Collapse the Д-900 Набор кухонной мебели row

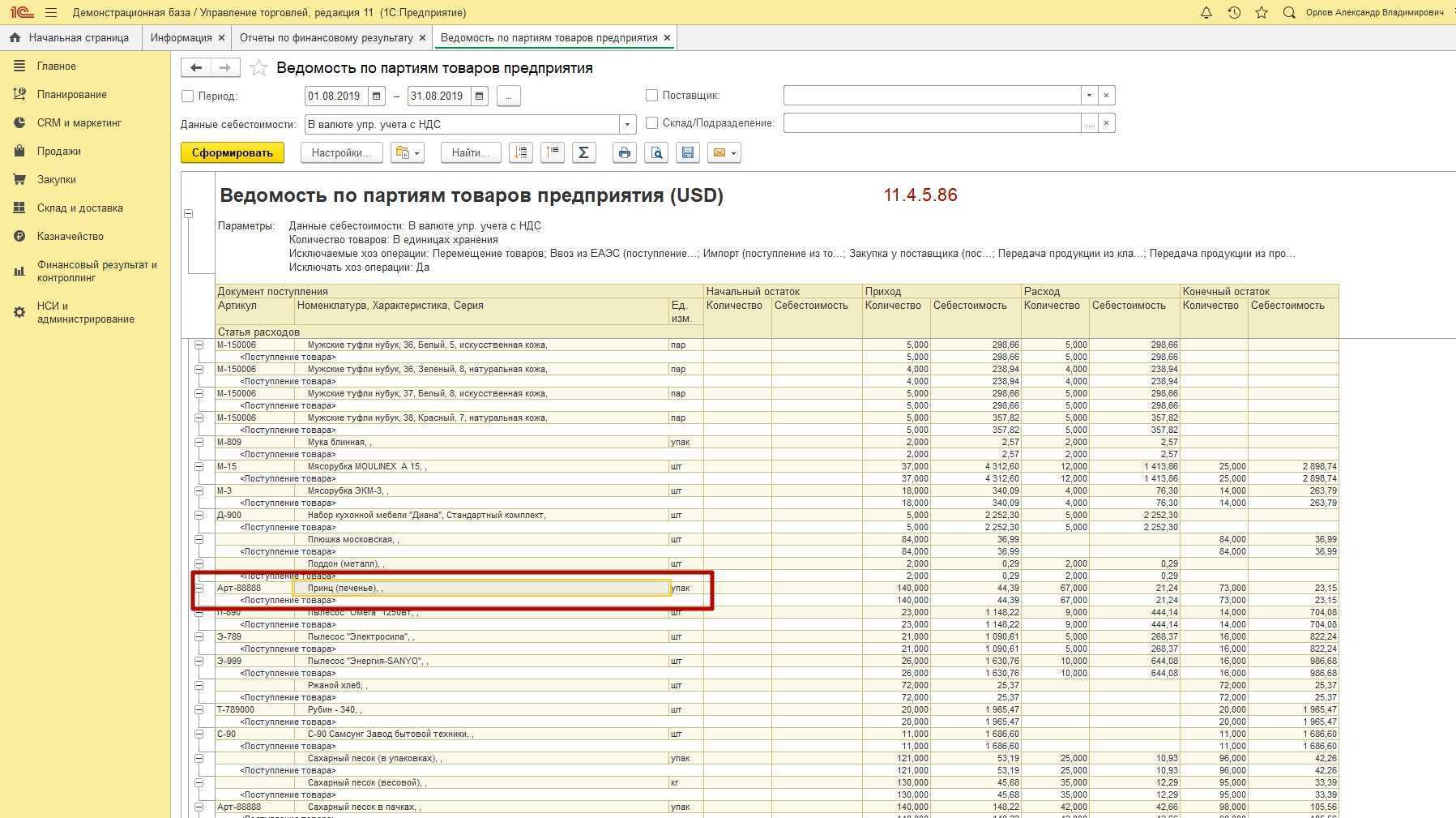point(199,516)
